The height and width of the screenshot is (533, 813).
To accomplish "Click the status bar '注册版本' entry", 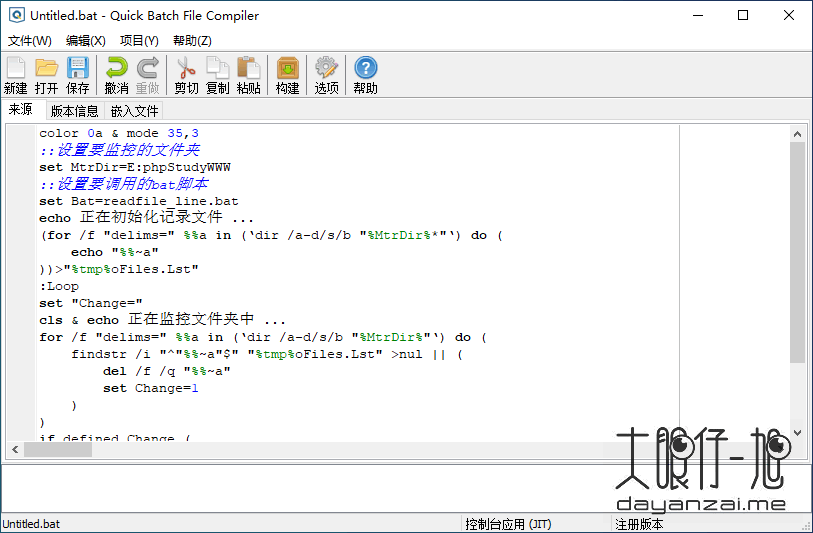I will pyautogui.click(x=639, y=524).
